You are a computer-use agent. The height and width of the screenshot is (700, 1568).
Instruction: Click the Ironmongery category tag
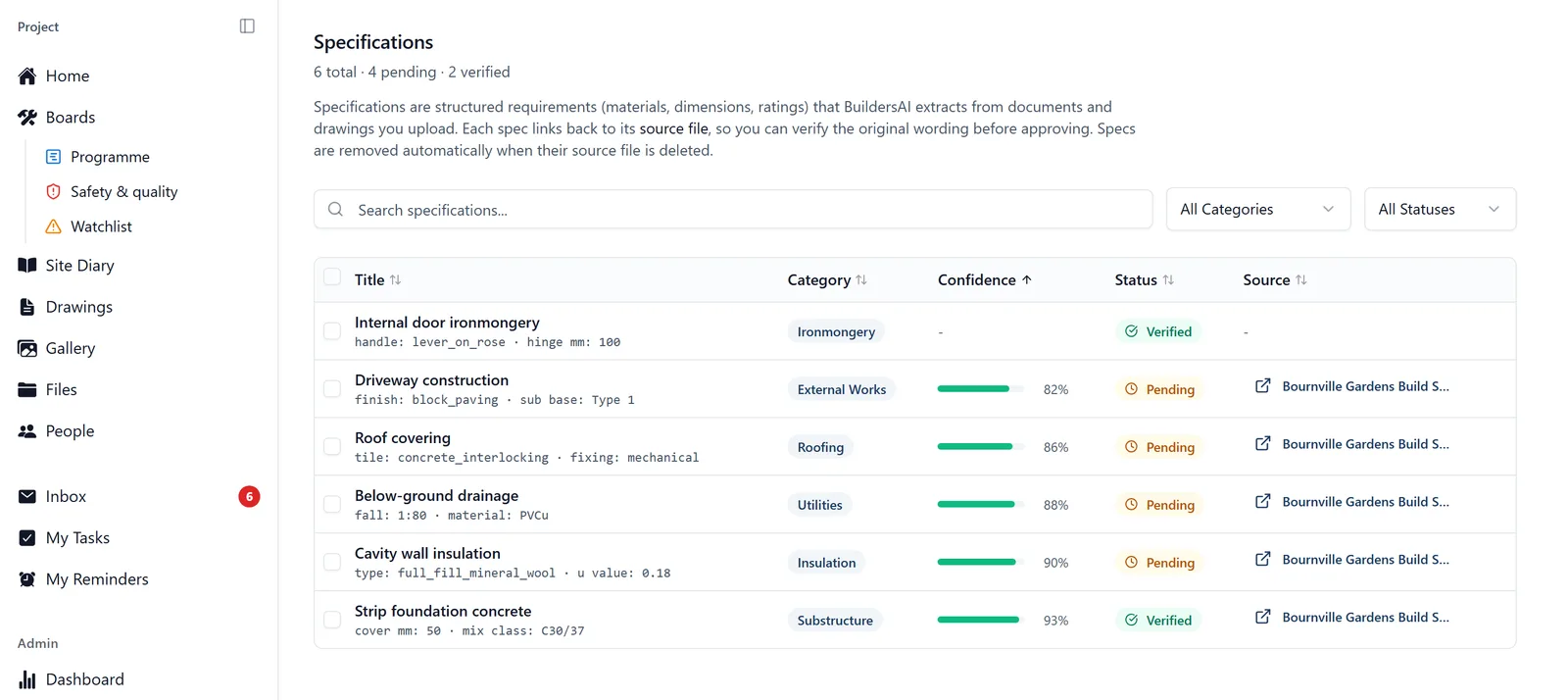click(x=836, y=331)
